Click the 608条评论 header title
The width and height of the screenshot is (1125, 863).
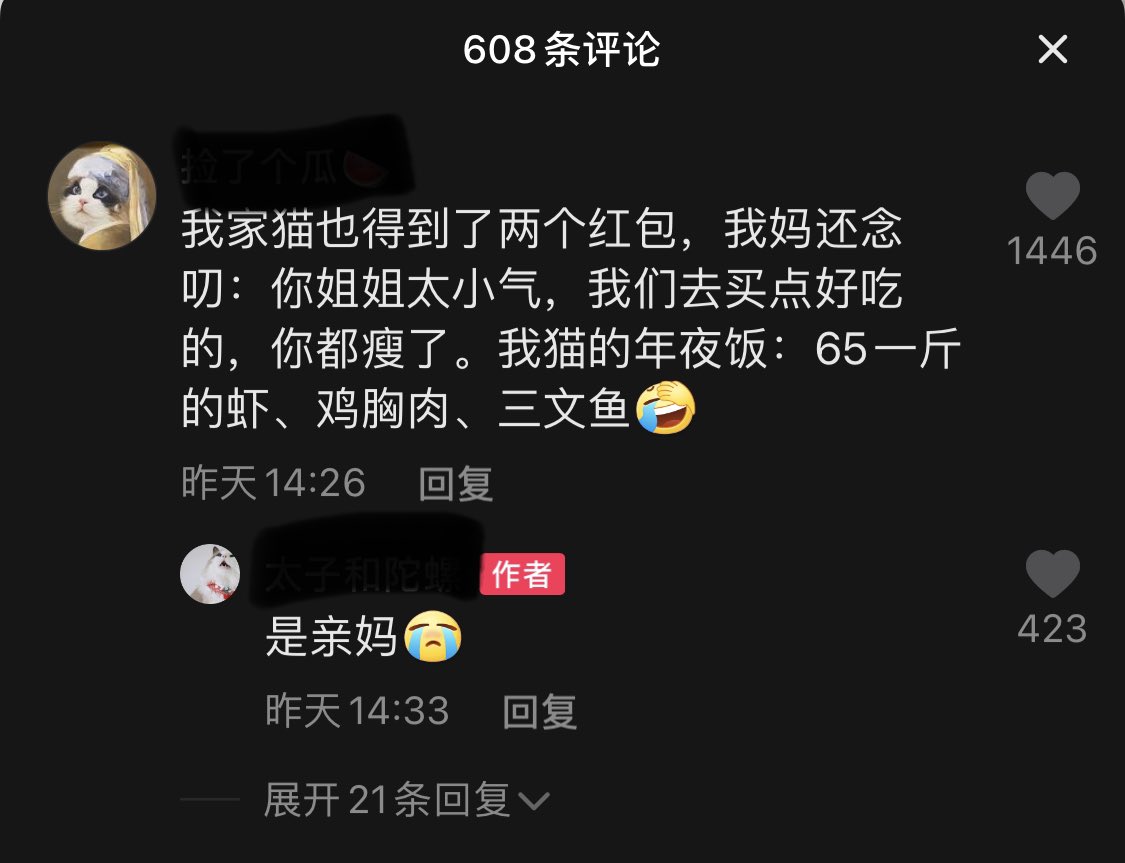(x=561, y=49)
